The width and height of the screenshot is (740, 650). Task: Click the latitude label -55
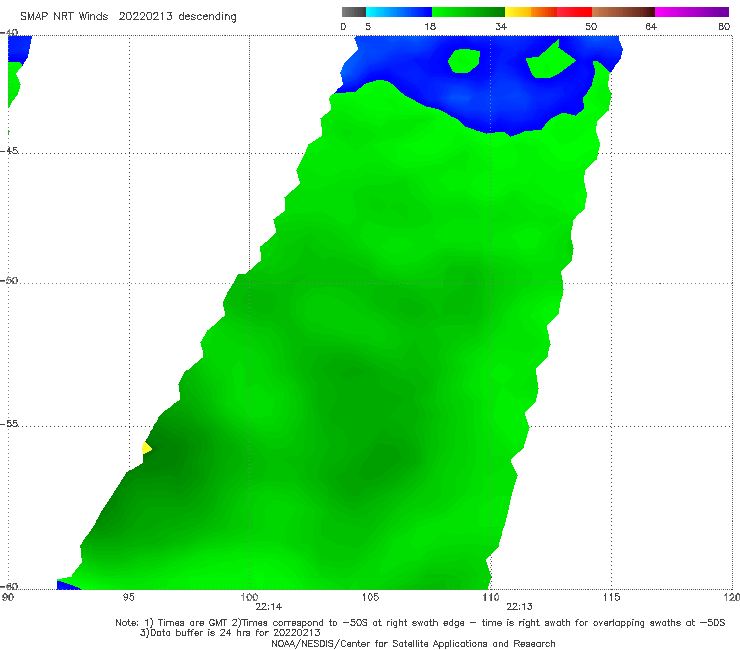[x=9, y=423]
